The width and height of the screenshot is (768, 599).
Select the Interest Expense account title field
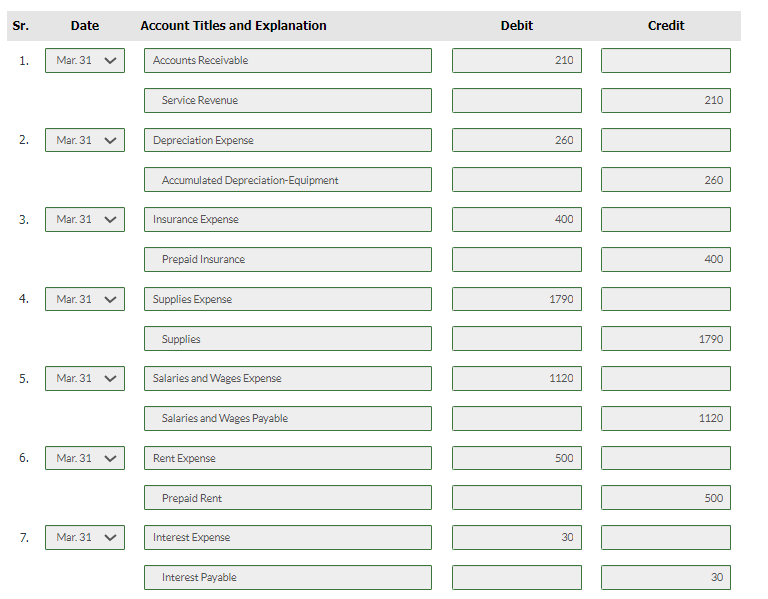click(288, 537)
